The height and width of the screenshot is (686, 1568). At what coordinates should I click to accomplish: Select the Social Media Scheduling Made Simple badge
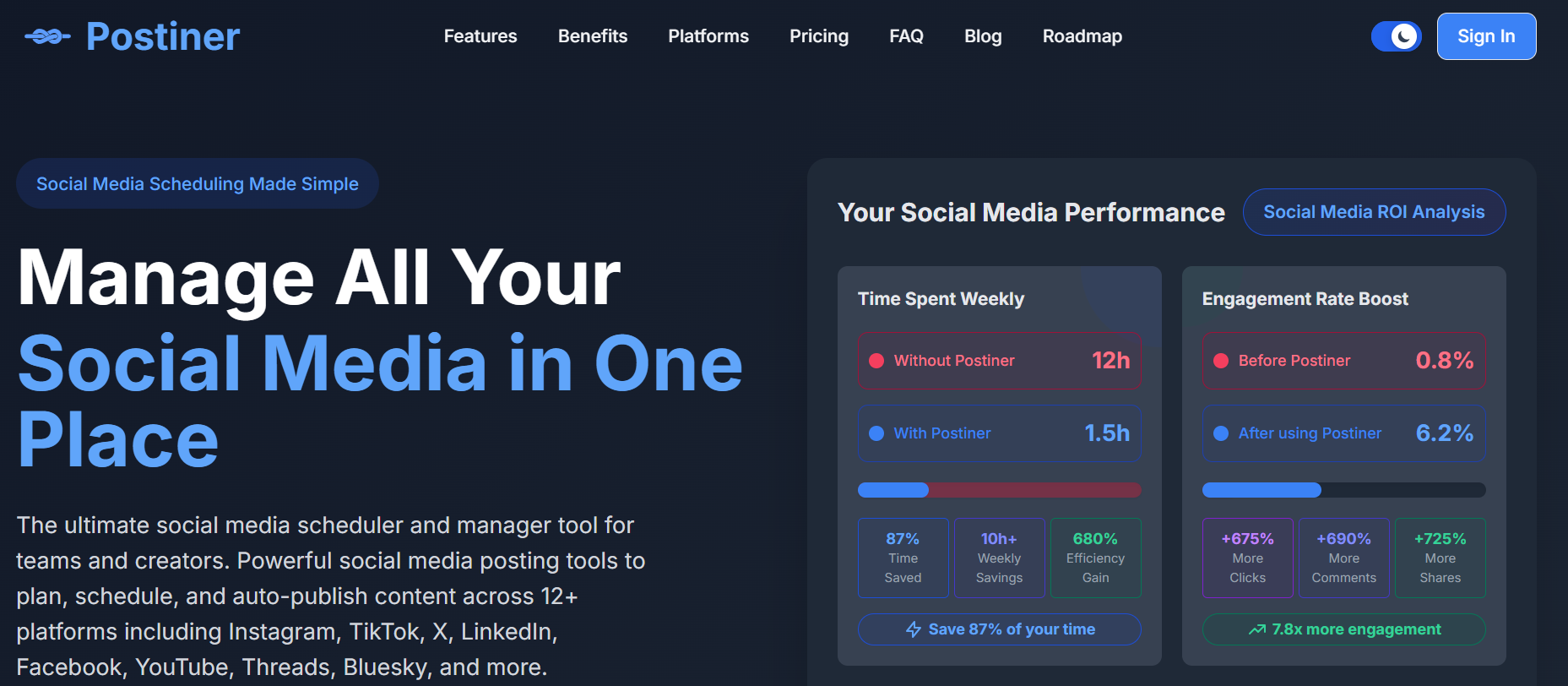(197, 183)
